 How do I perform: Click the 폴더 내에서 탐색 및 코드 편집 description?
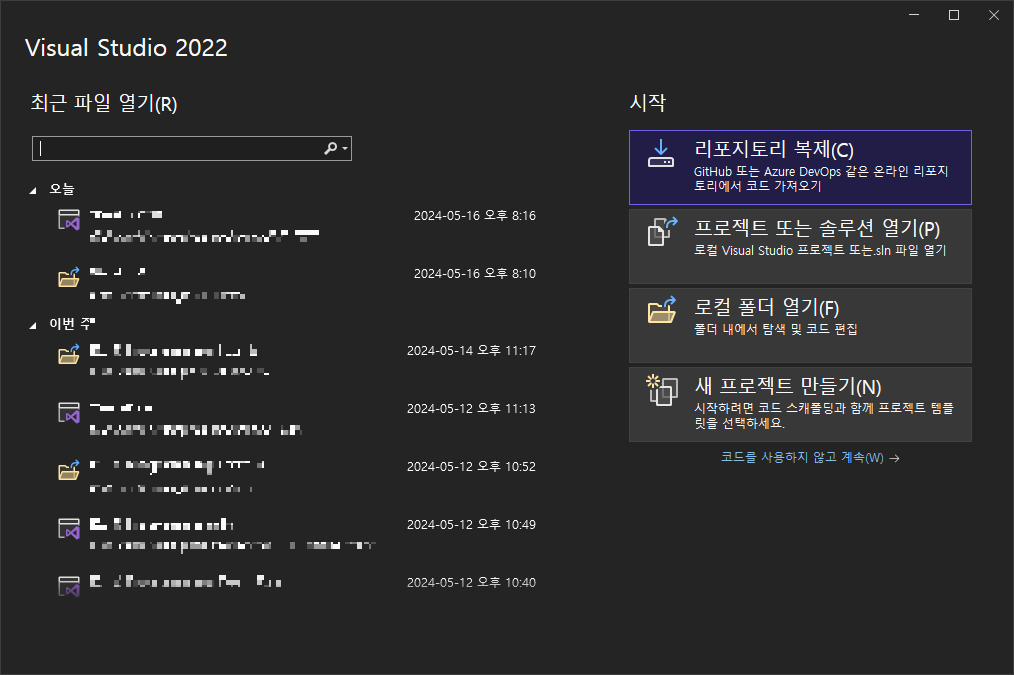(775, 329)
